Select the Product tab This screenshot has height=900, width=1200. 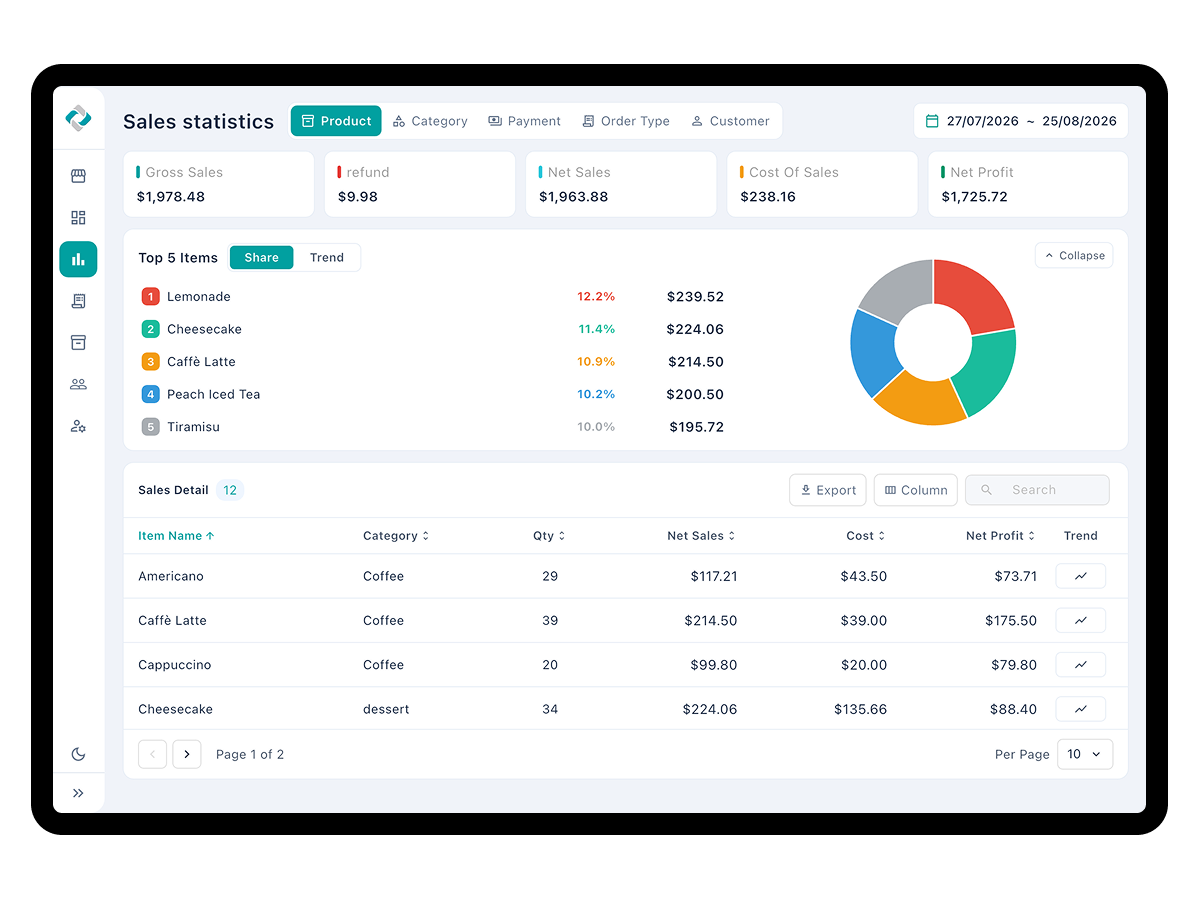tap(336, 121)
